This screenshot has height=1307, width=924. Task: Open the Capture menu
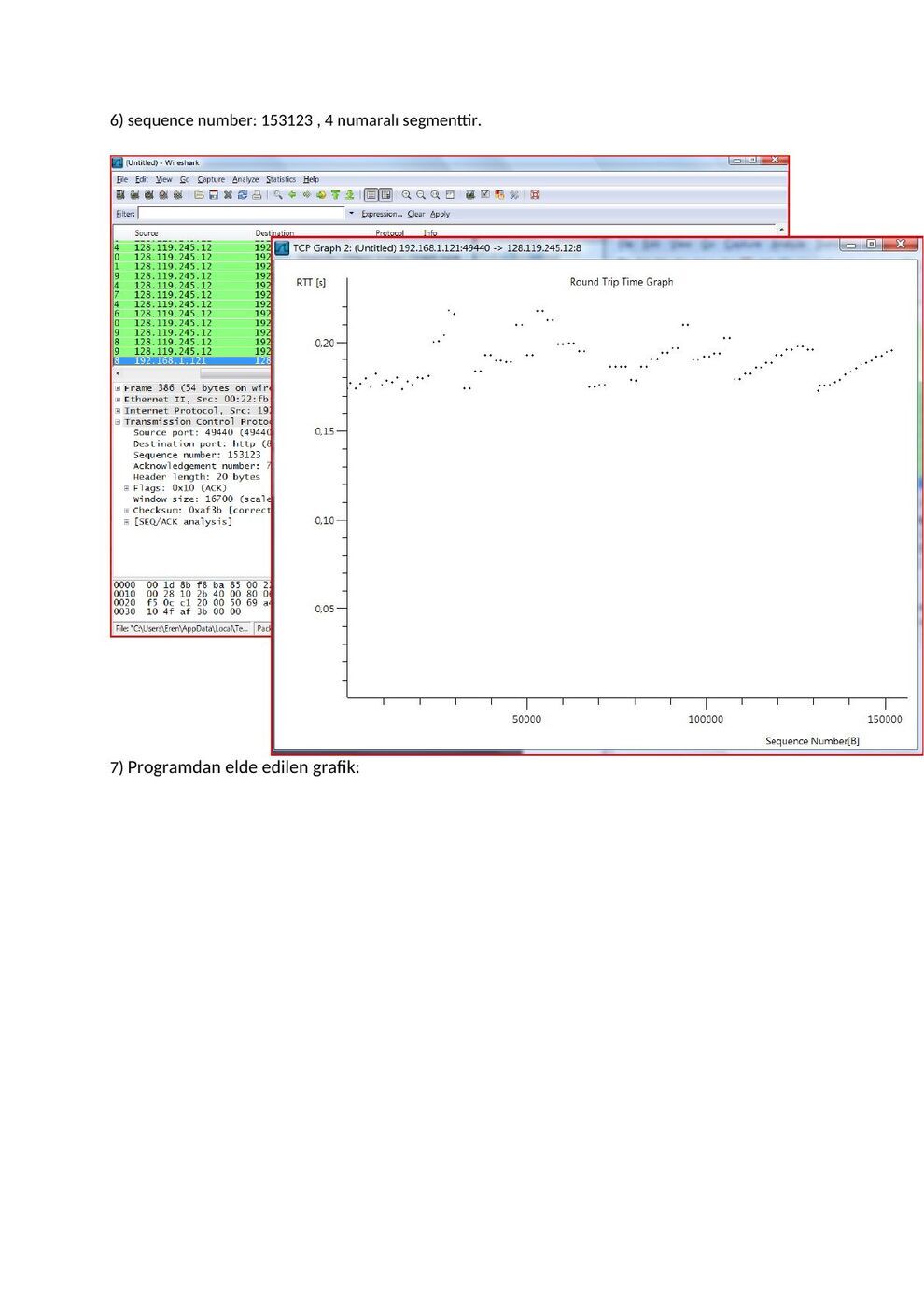[x=211, y=179]
